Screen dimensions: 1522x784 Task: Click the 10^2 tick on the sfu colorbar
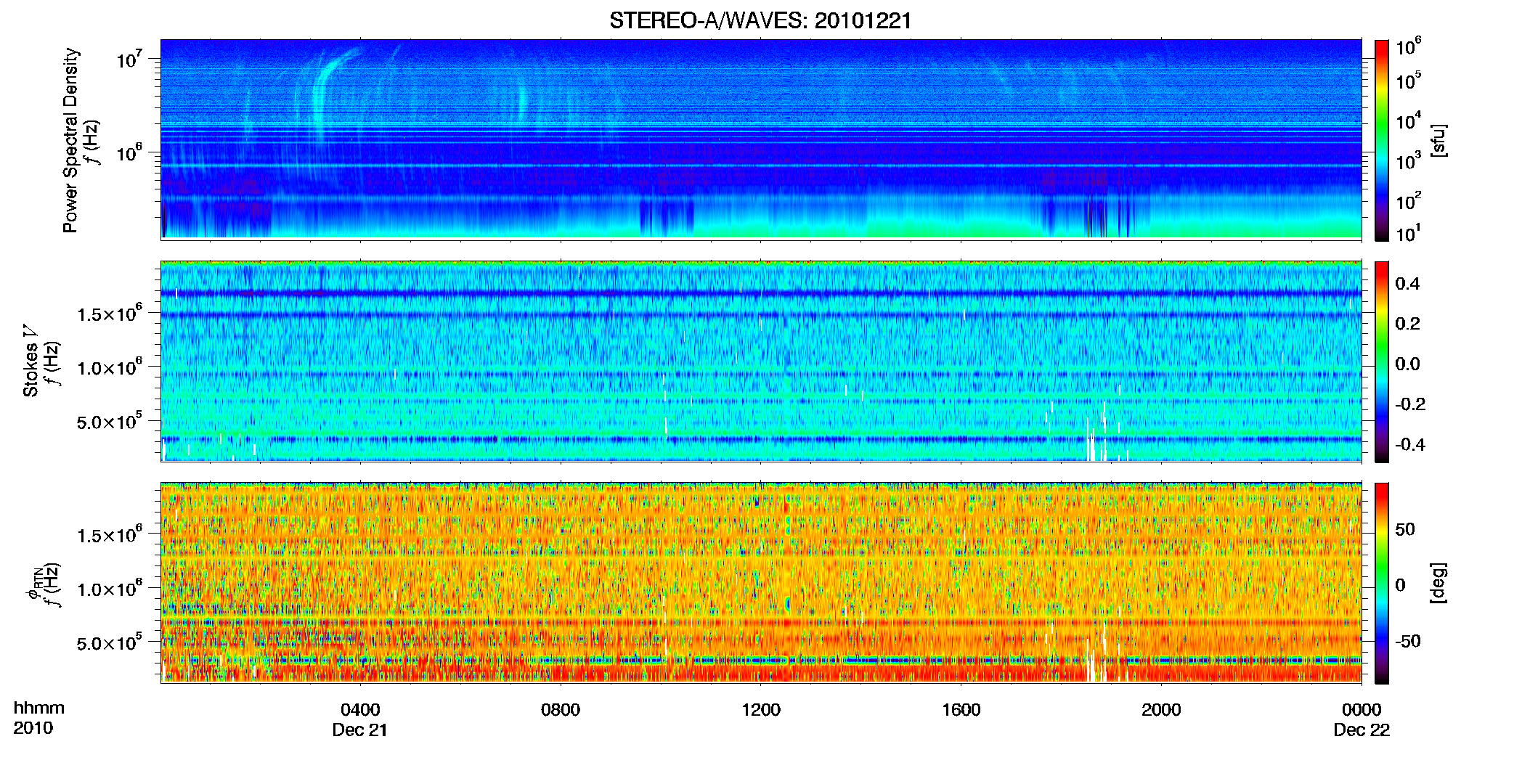(x=1409, y=201)
